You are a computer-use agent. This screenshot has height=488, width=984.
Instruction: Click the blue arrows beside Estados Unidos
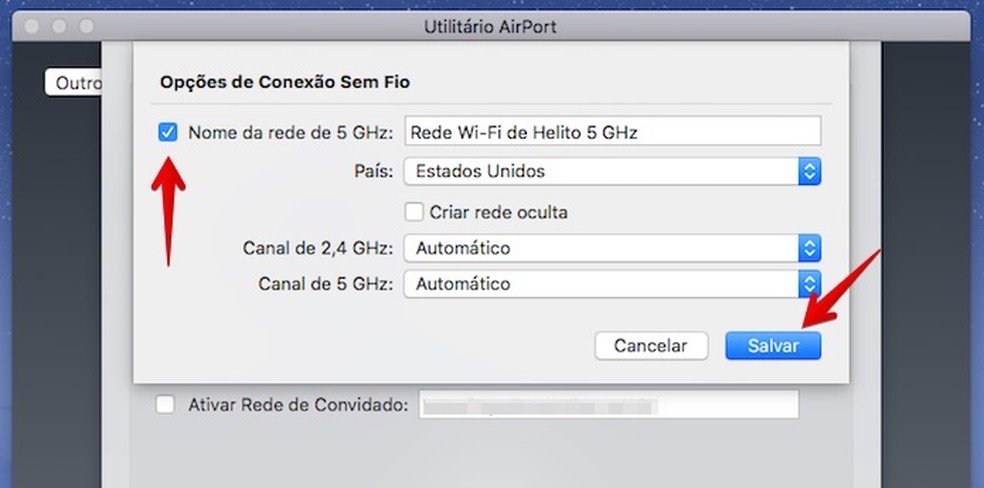[x=810, y=171]
